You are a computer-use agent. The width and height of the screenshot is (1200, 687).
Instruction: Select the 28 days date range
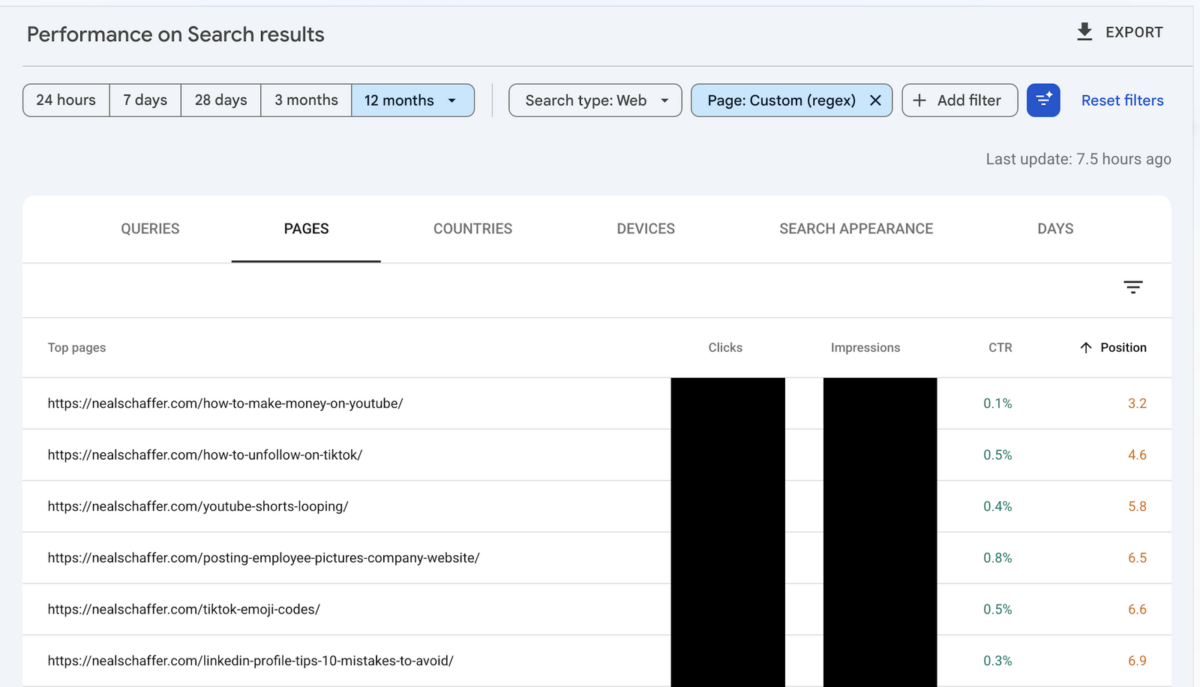(x=221, y=100)
